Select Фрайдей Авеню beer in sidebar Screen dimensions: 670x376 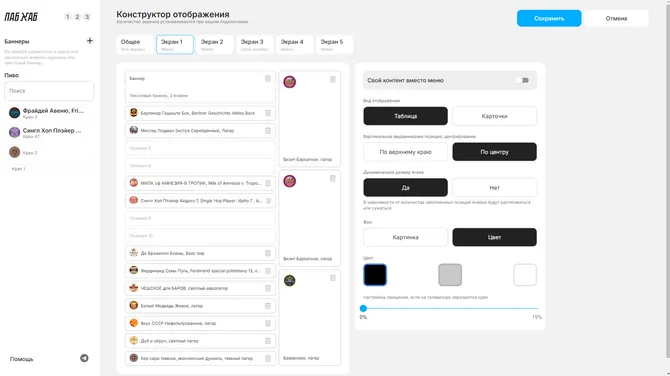tap(49, 113)
